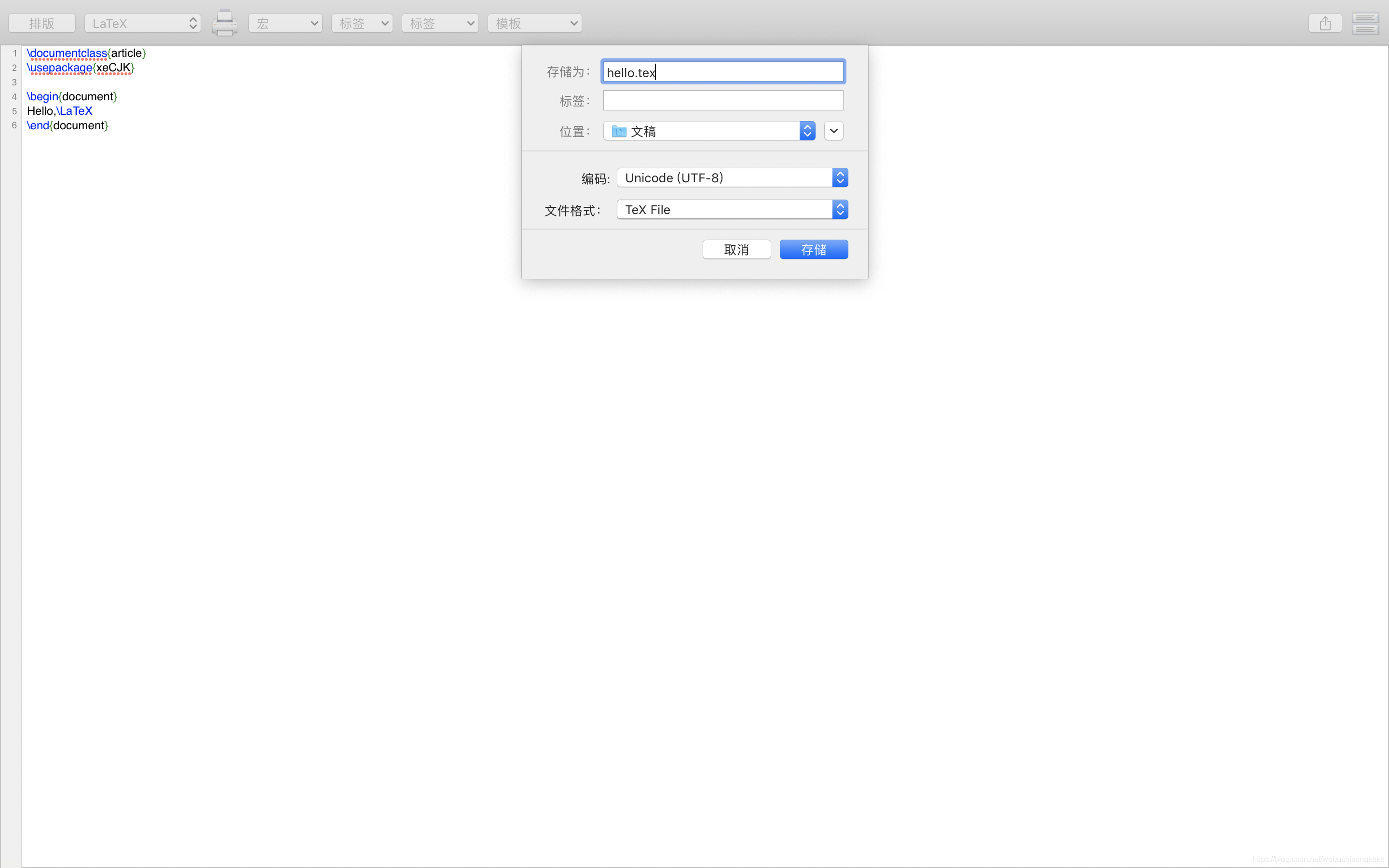Expand the save dialog with chevron button
1389x868 pixels.
(x=833, y=132)
